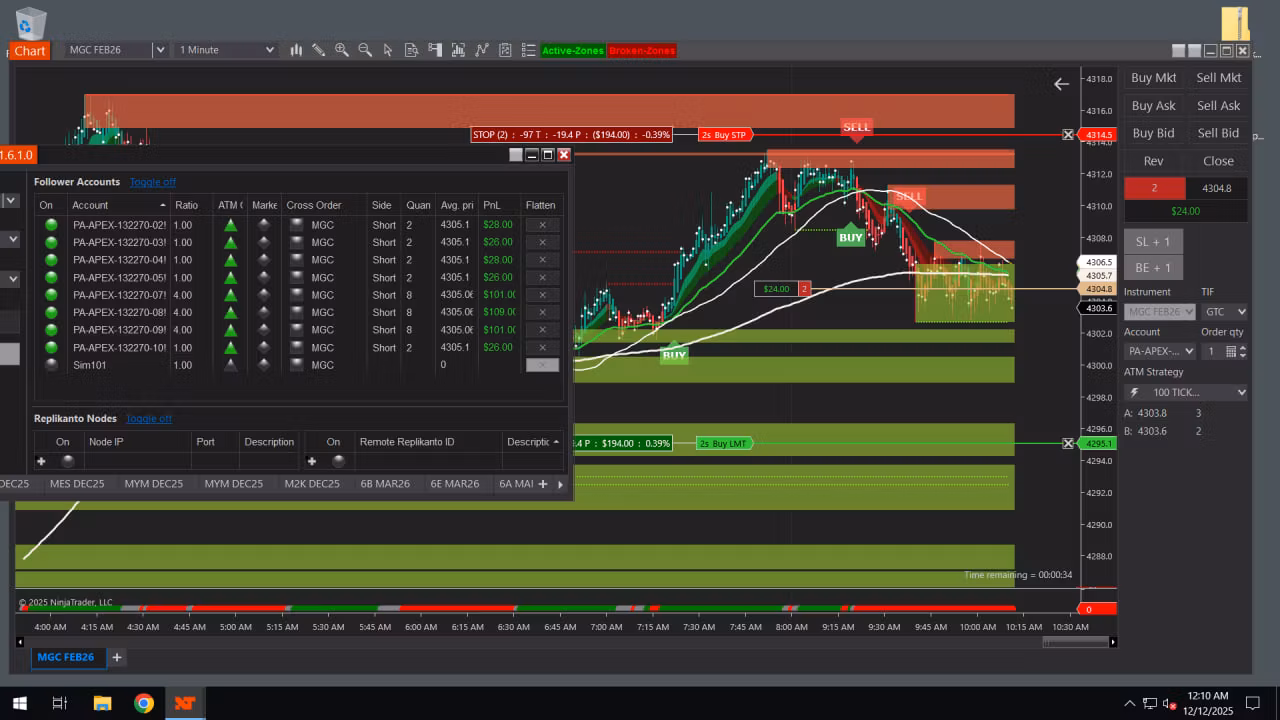Viewport: 1280px width, 720px height.
Task: Click the Buy Mkt button
Action: coord(1153,78)
